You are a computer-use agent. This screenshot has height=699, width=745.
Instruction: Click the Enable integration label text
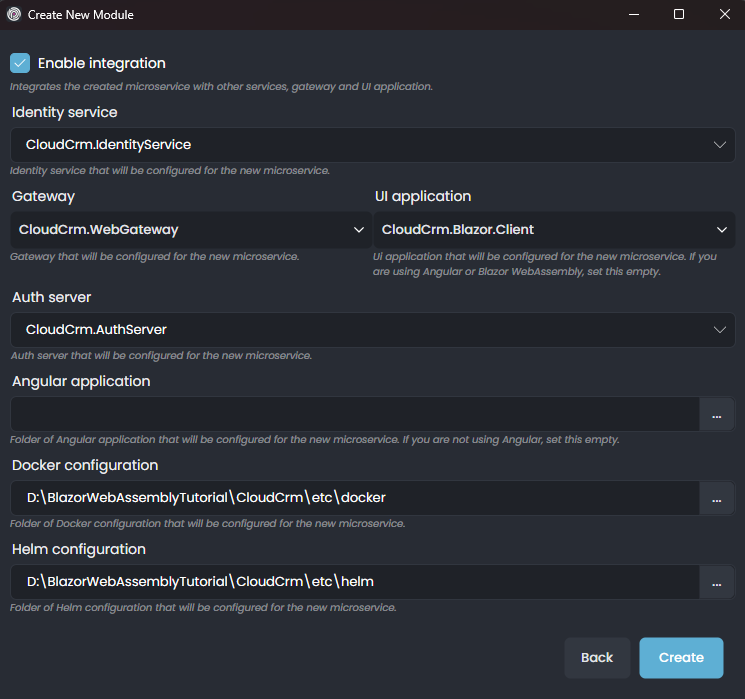click(x=101, y=63)
